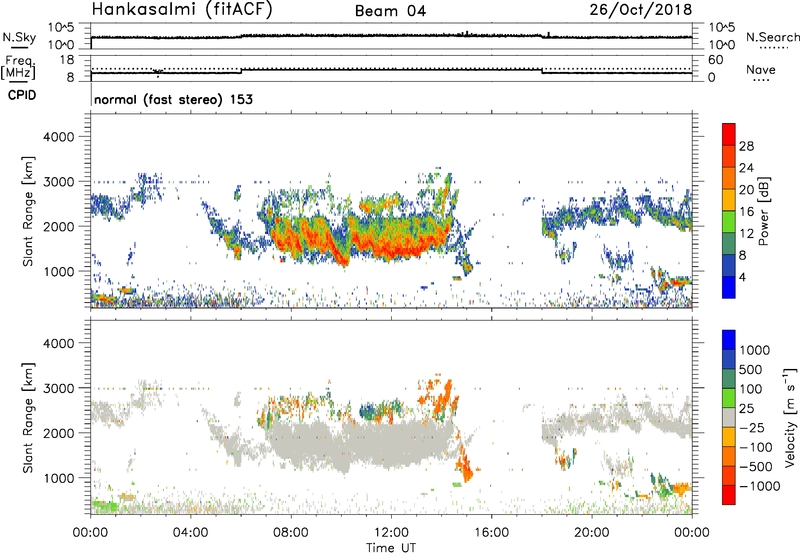800x554 pixels.
Task: Click Slant Range label of velocity panel
Action: (28, 417)
